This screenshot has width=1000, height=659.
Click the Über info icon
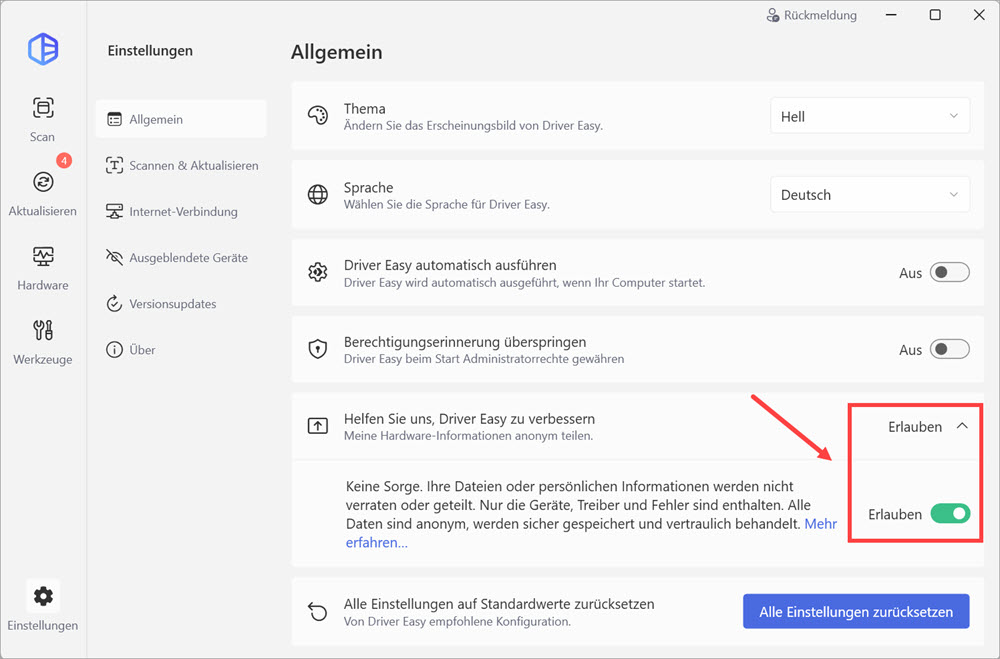pos(114,350)
